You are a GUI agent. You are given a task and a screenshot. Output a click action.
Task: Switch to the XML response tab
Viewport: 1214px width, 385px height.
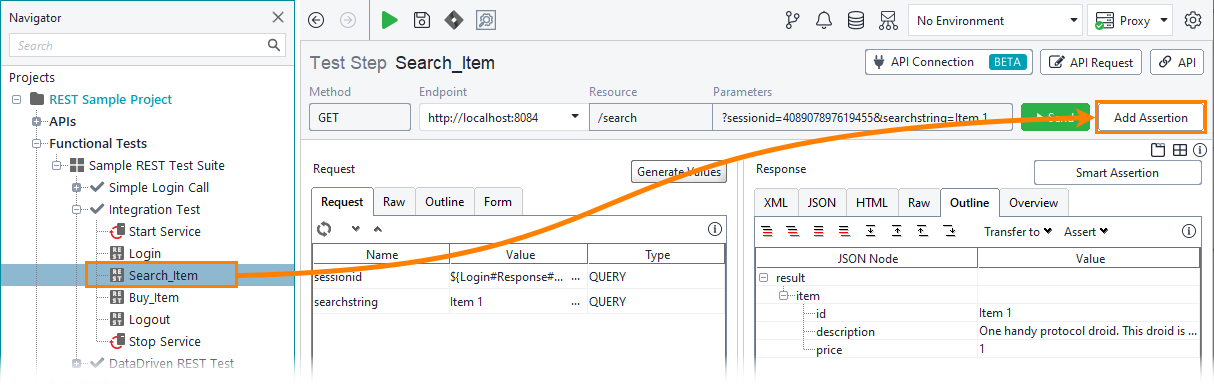coord(775,202)
